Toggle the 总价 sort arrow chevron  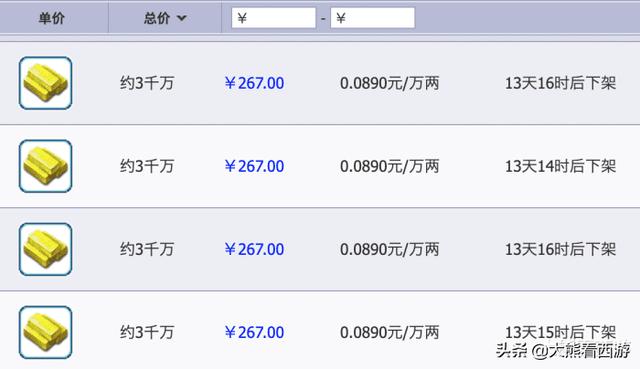point(182,18)
